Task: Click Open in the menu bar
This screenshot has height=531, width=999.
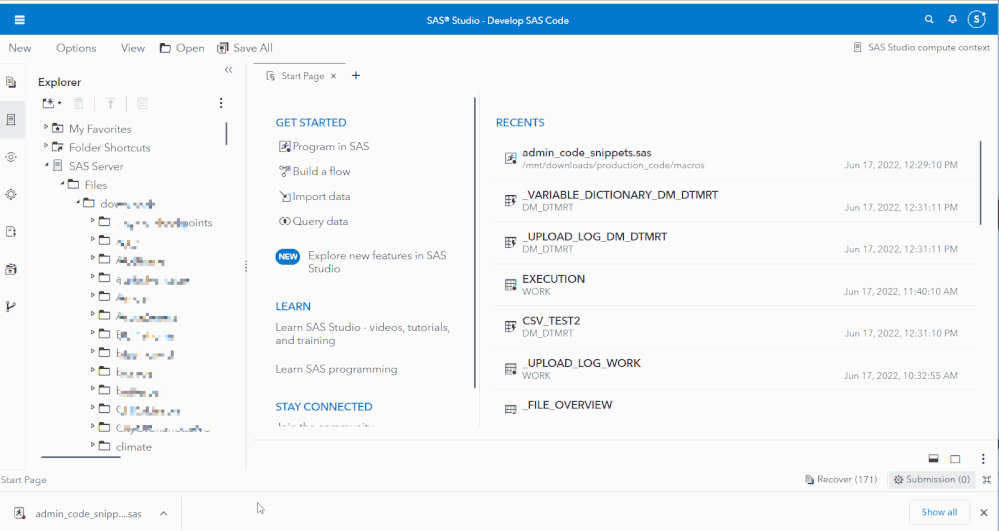Action: [182, 48]
